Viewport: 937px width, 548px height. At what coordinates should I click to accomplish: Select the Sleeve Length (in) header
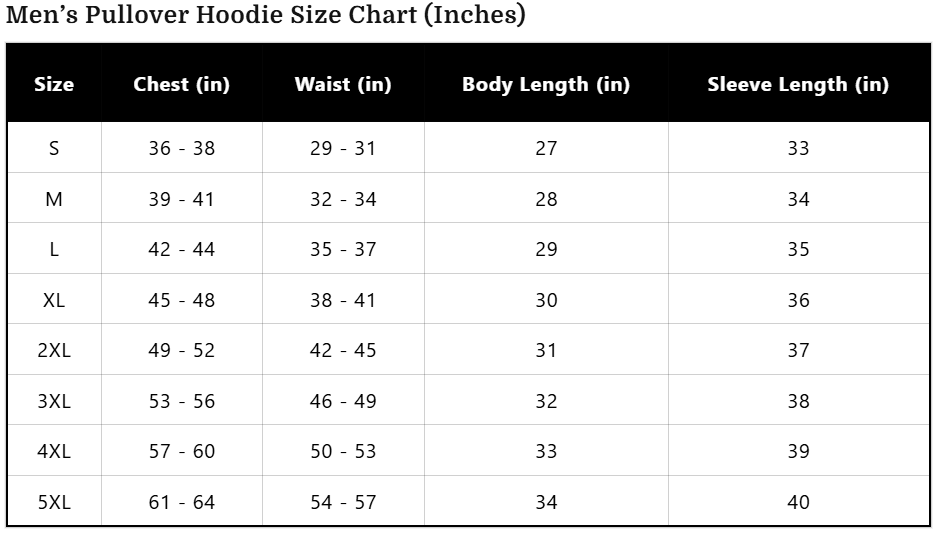(x=798, y=84)
